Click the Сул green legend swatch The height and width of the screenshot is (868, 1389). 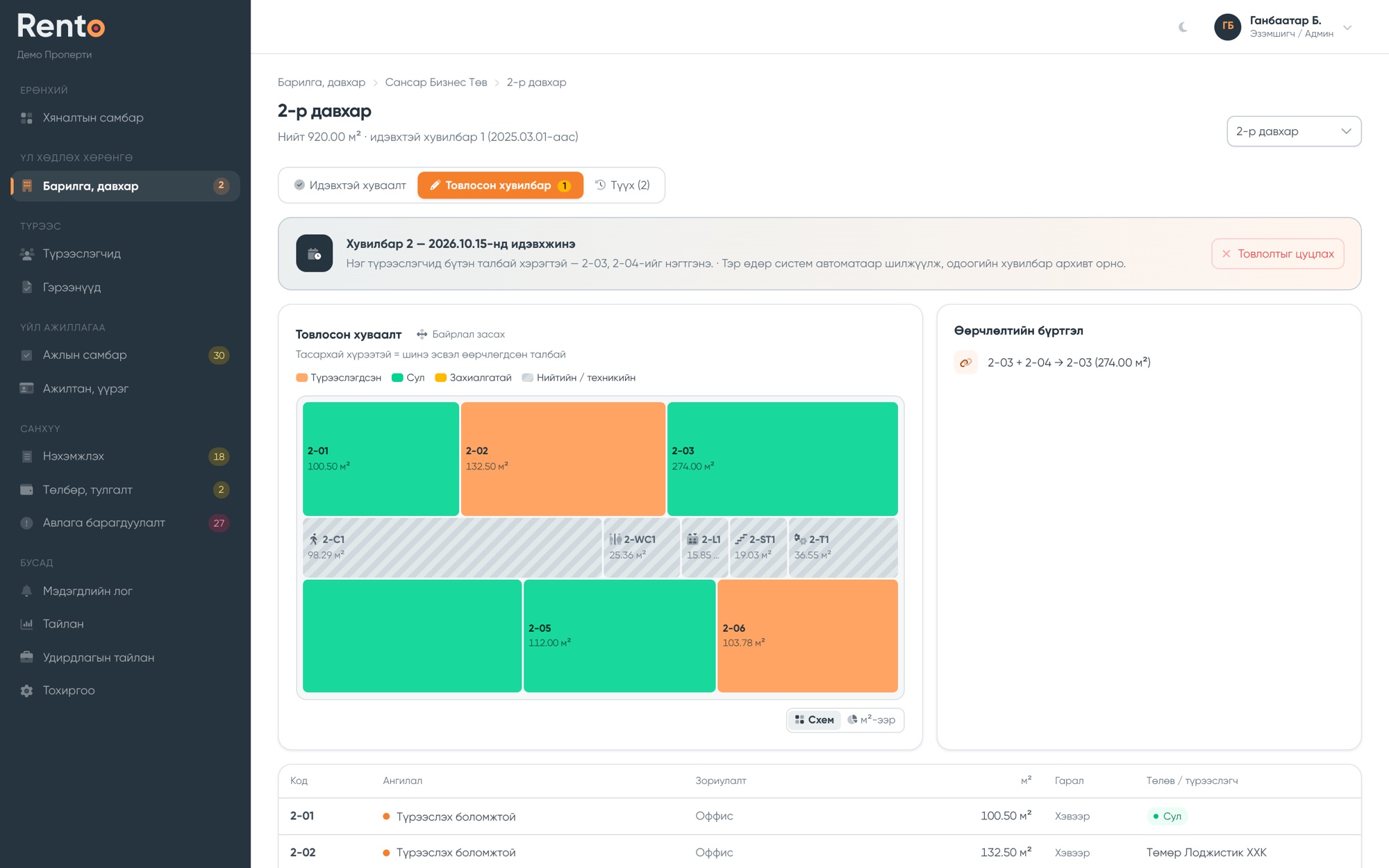point(397,378)
